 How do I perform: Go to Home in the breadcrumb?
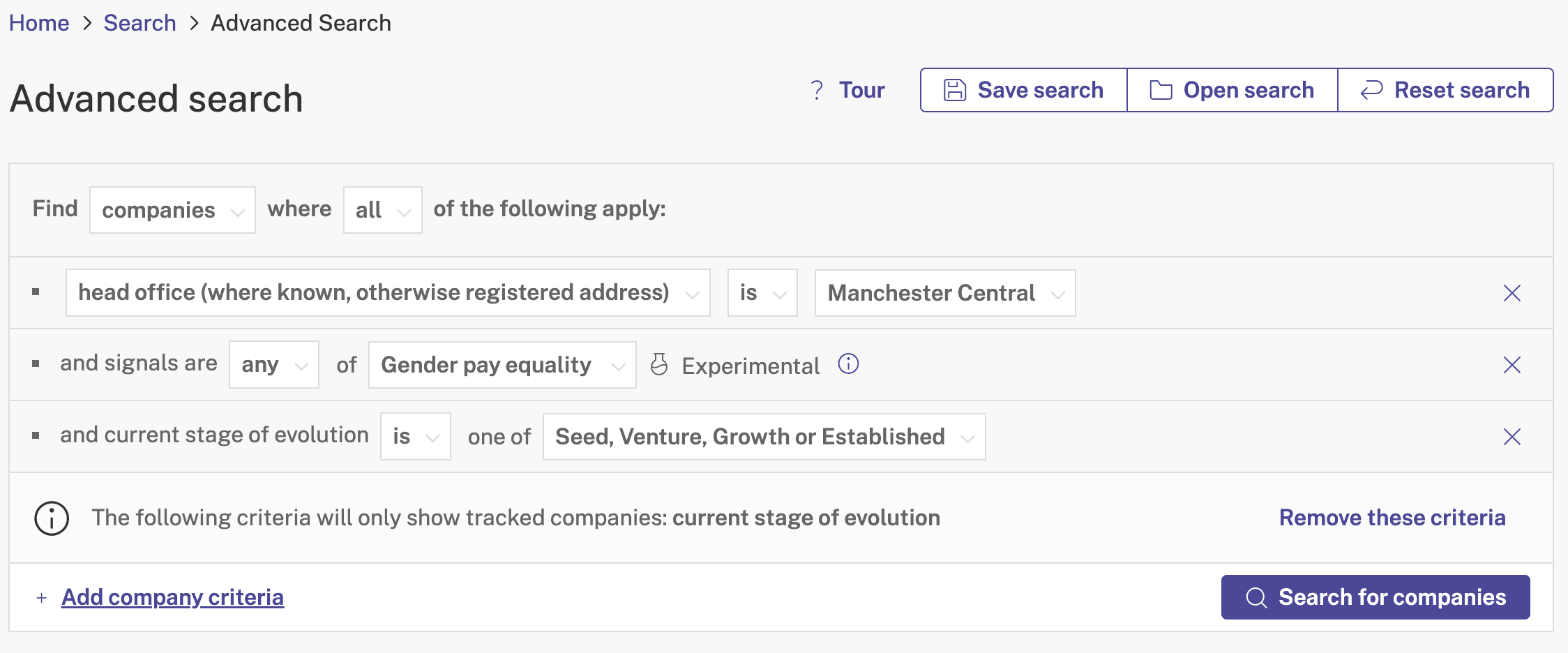(39, 23)
